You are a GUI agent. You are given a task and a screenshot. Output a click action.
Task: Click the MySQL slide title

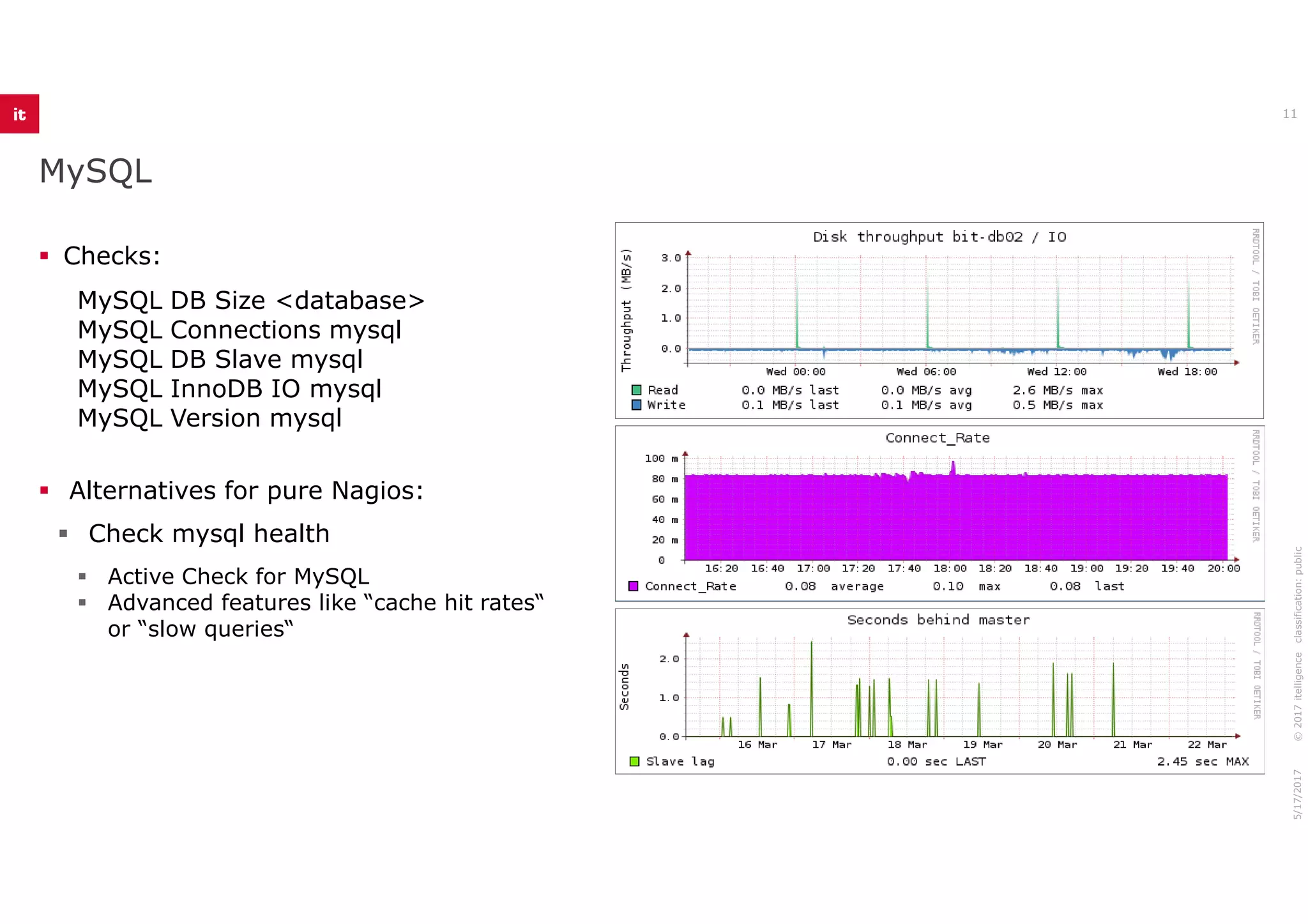click(96, 171)
